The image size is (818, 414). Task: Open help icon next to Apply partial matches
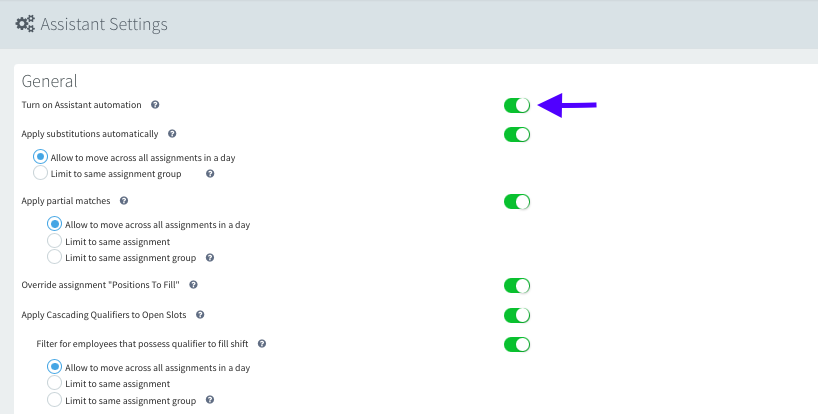point(124,201)
